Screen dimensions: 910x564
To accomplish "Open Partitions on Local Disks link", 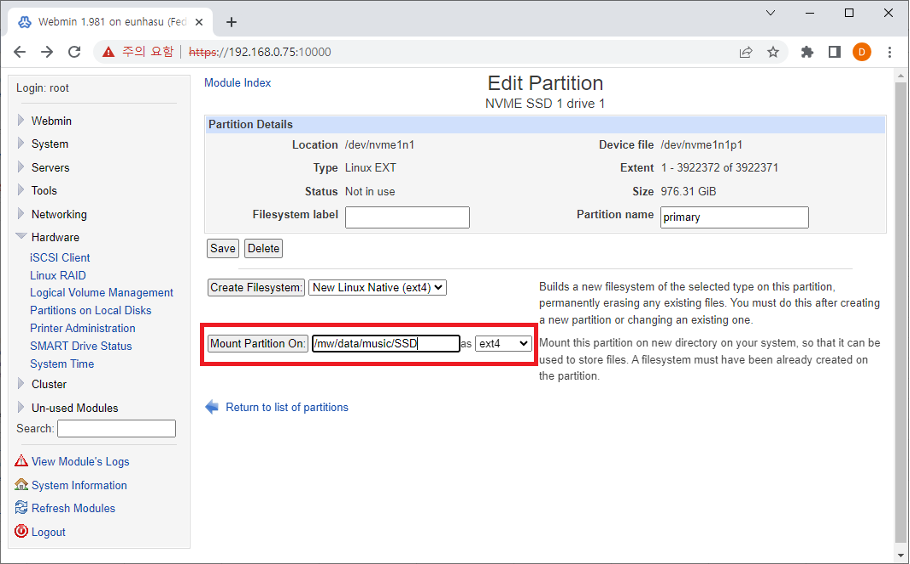I will pos(90,310).
